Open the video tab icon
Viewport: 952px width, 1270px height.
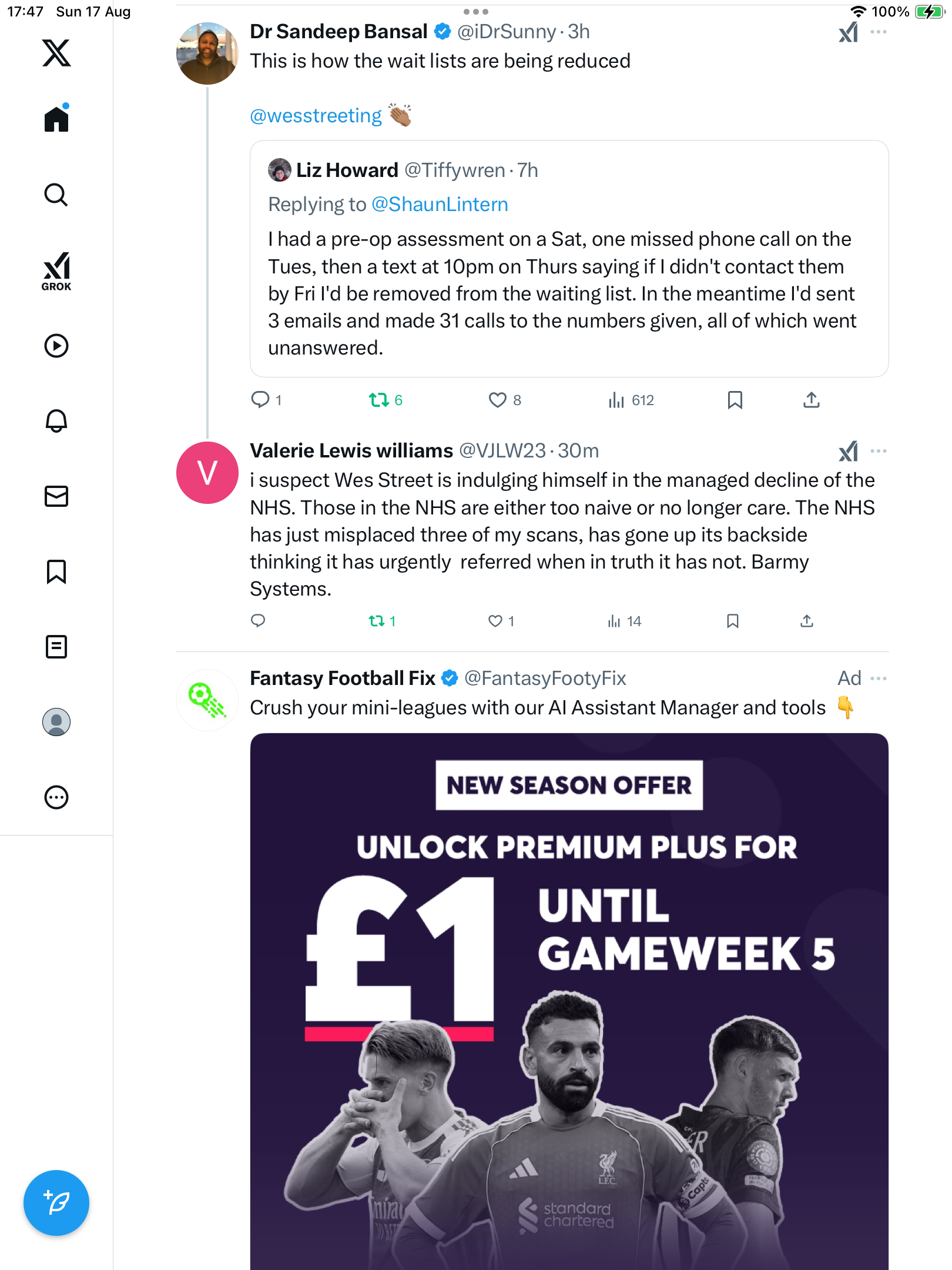[56, 346]
